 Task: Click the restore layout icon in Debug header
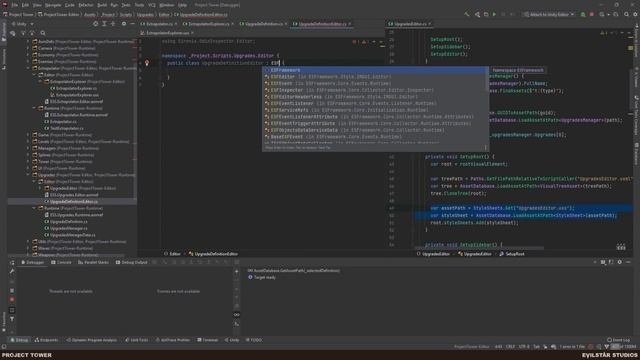point(603,262)
